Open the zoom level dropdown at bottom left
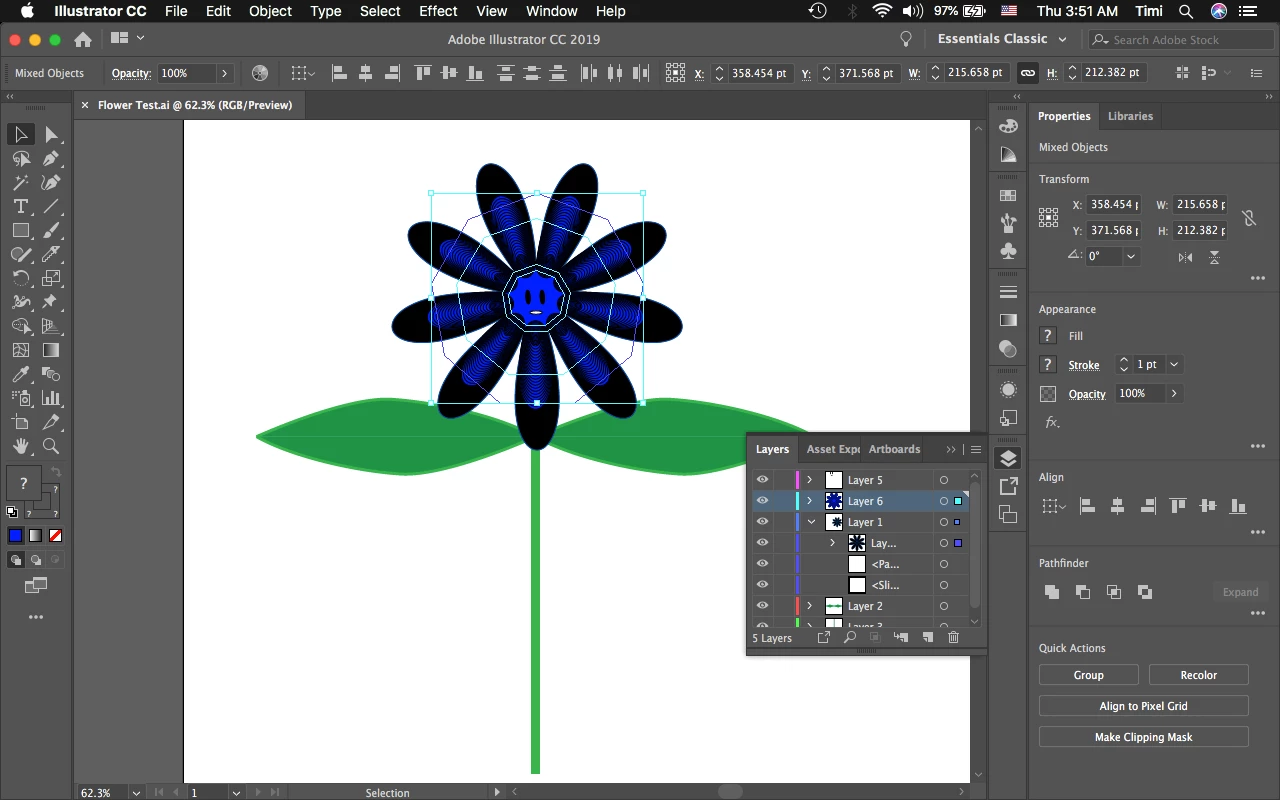 pos(136,793)
